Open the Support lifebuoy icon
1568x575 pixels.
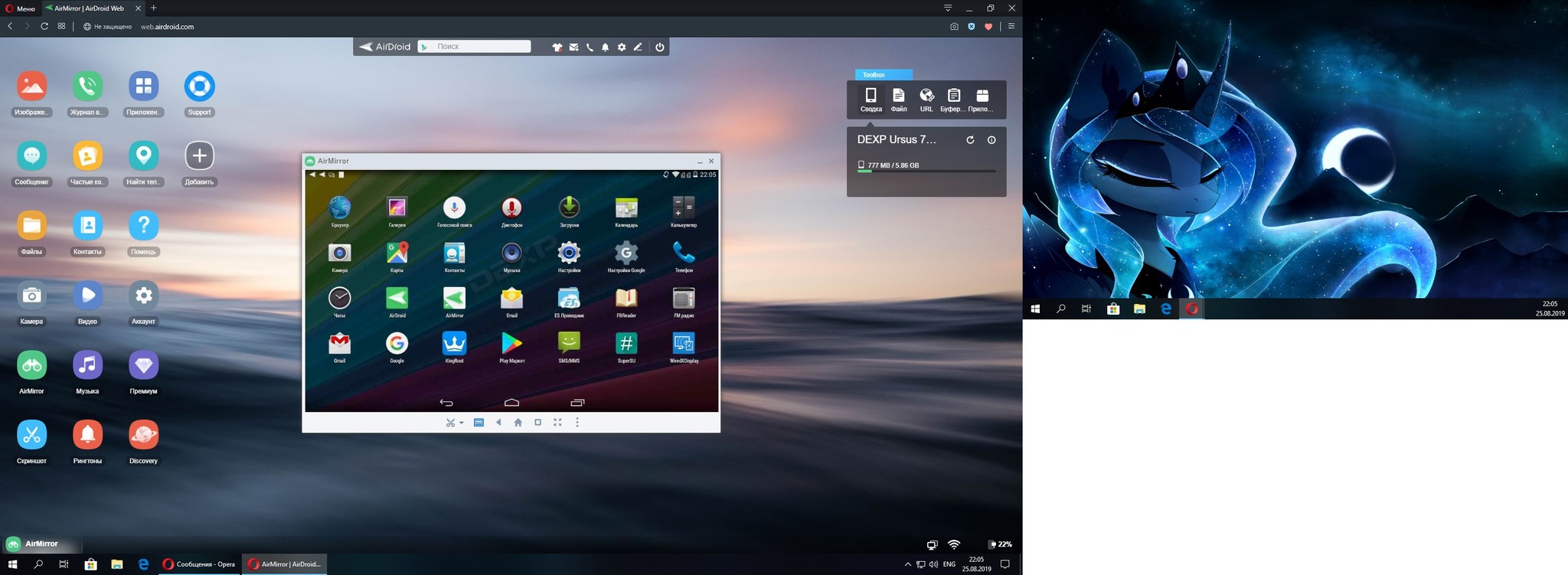pyautogui.click(x=199, y=87)
